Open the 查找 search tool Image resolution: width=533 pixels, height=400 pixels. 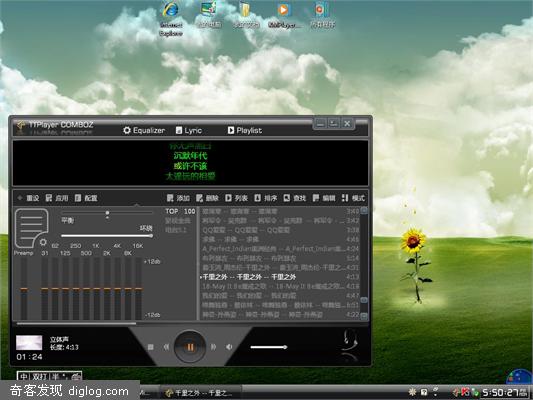tap(295, 198)
